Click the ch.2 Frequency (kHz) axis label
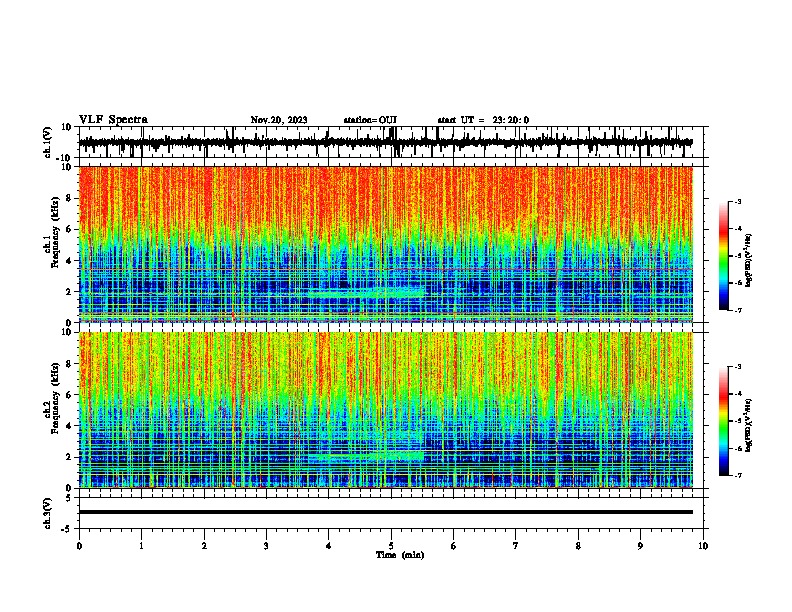This screenshot has height=612, width=792. point(53,398)
